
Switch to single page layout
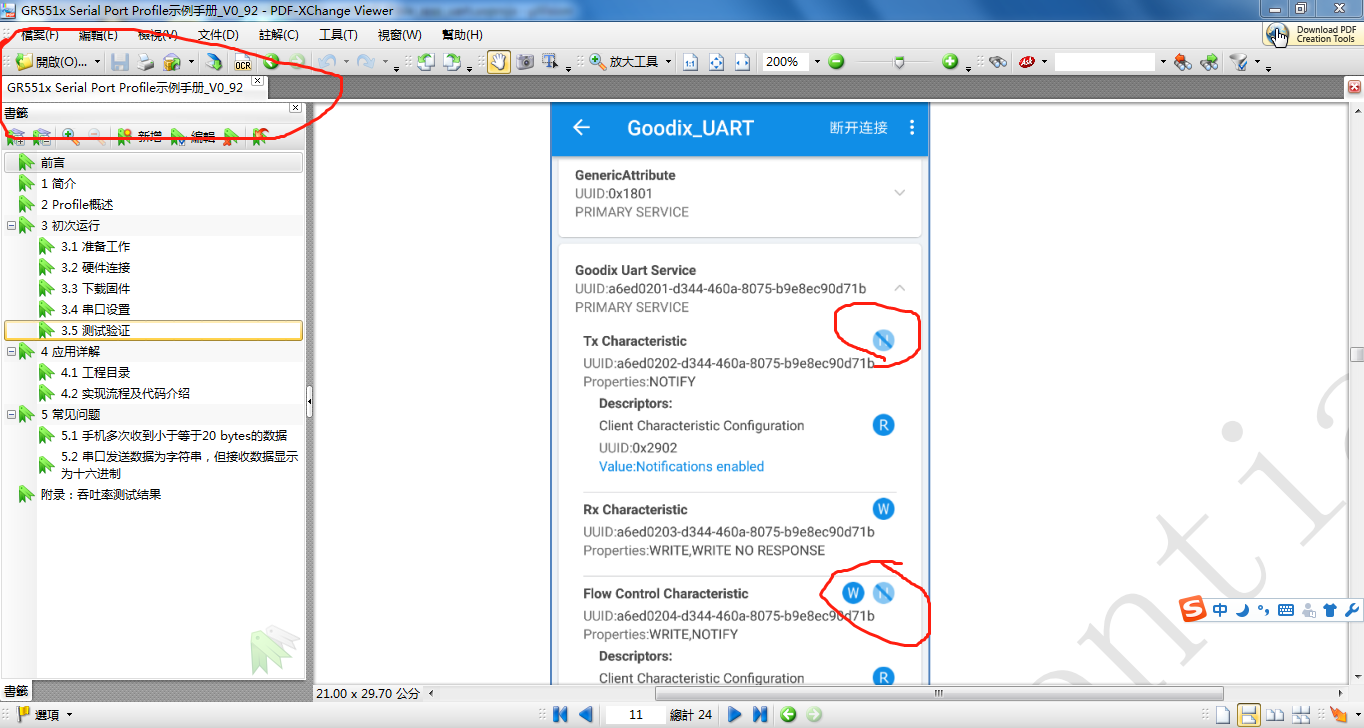pos(1222,714)
